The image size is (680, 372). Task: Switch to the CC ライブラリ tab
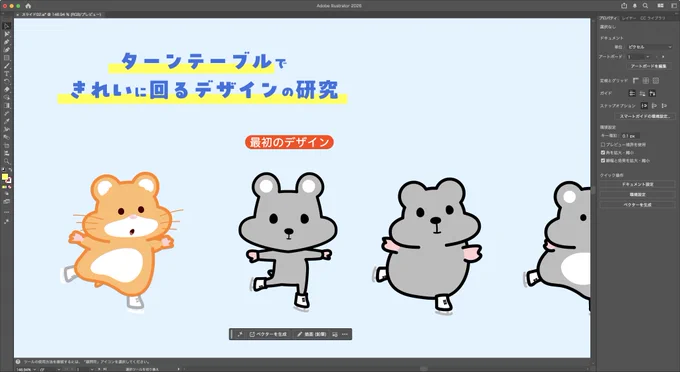(653, 18)
